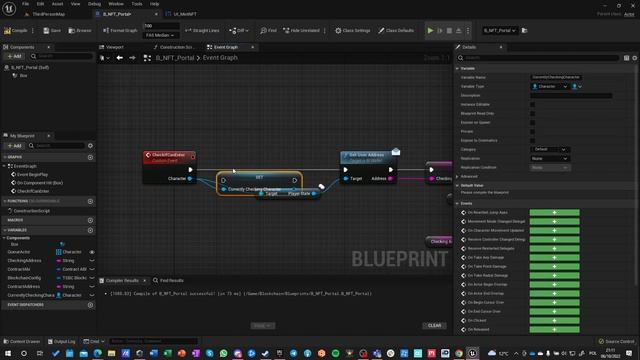Collapse the EventGraph tree in My Blueprint
The height and width of the screenshot is (360, 640).
click(x=4, y=166)
